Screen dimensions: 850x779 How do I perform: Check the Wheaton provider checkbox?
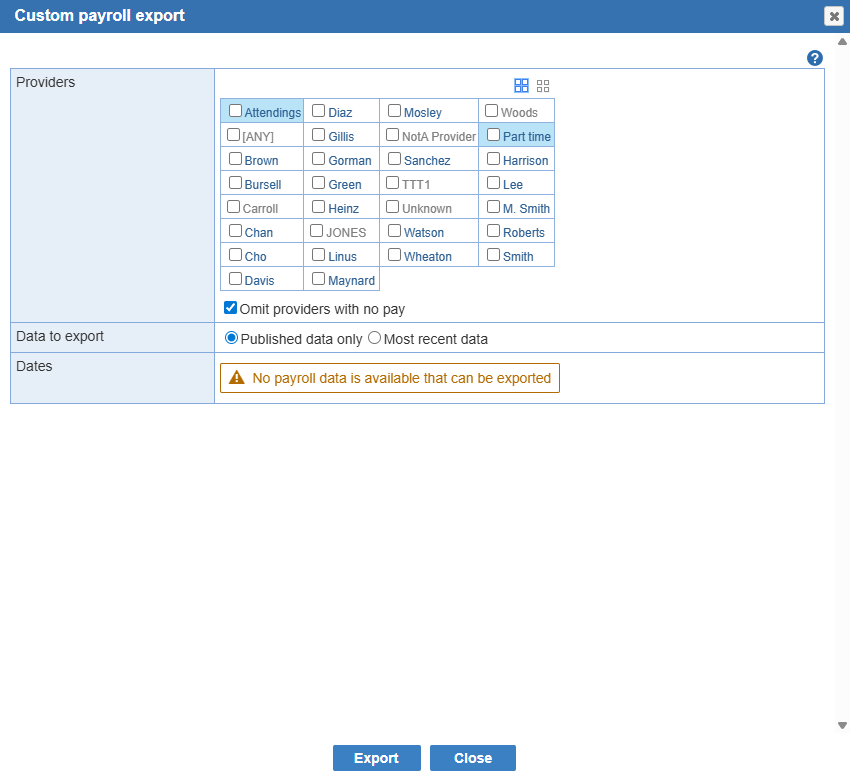(x=395, y=255)
